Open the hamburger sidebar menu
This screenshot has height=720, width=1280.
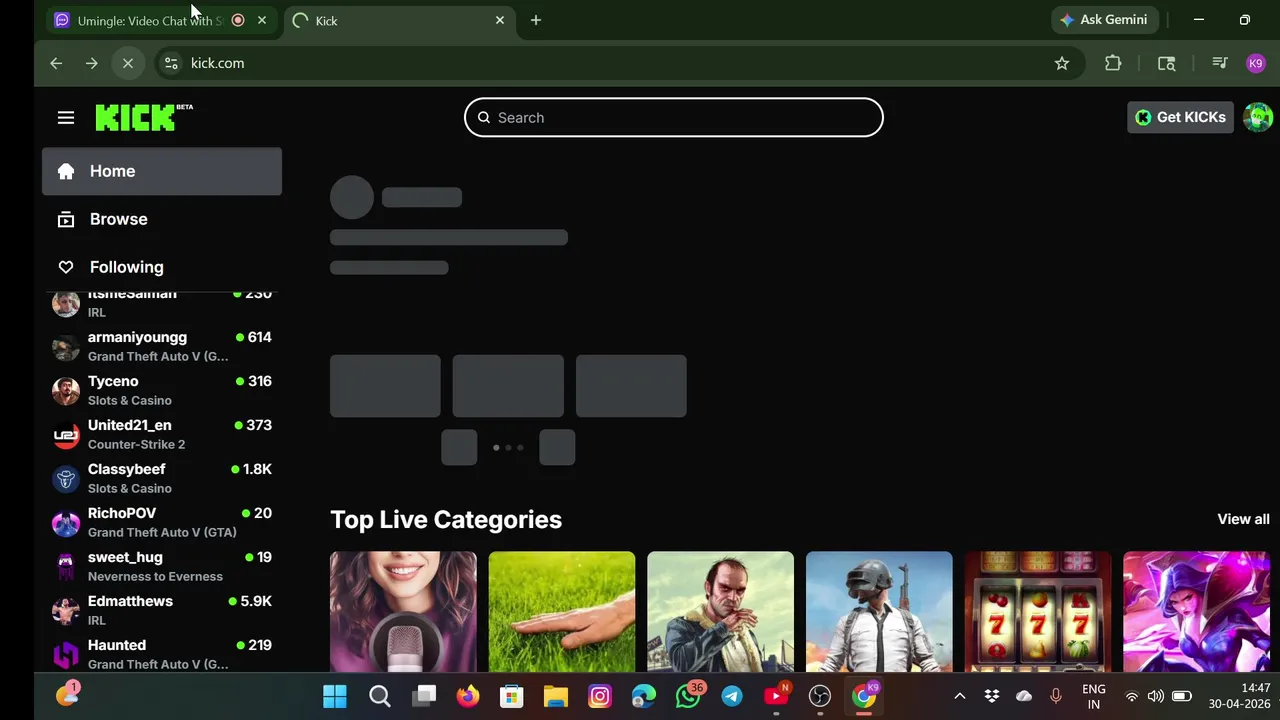coord(66,118)
